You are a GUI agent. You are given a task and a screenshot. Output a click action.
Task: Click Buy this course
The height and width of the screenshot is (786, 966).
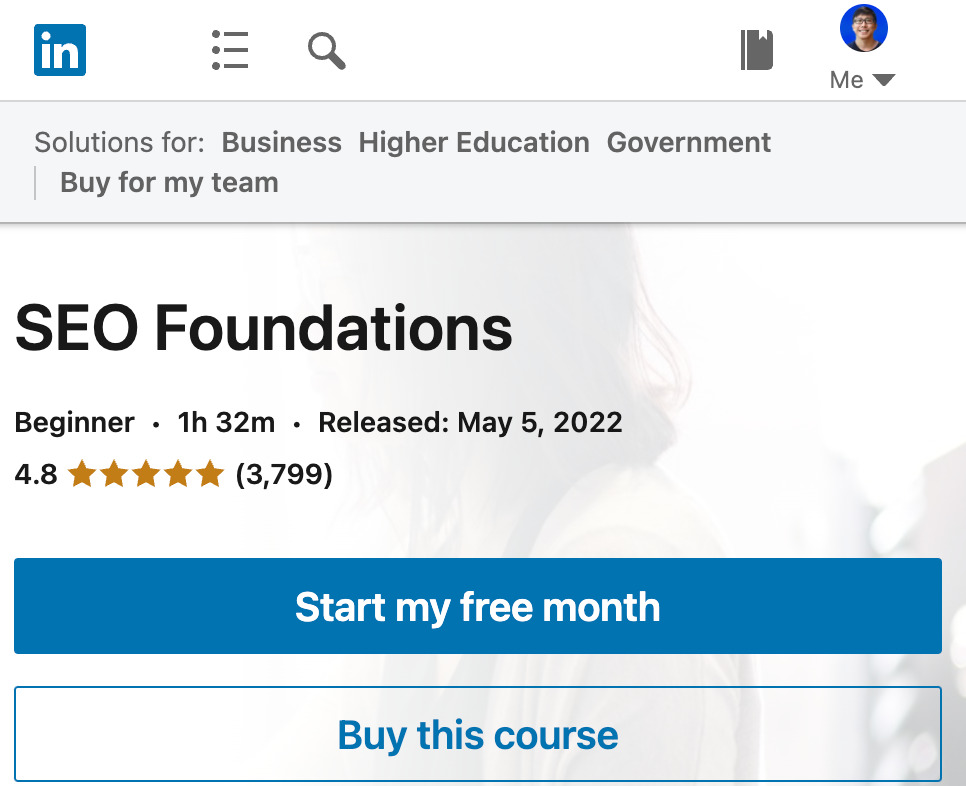click(x=477, y=734)
